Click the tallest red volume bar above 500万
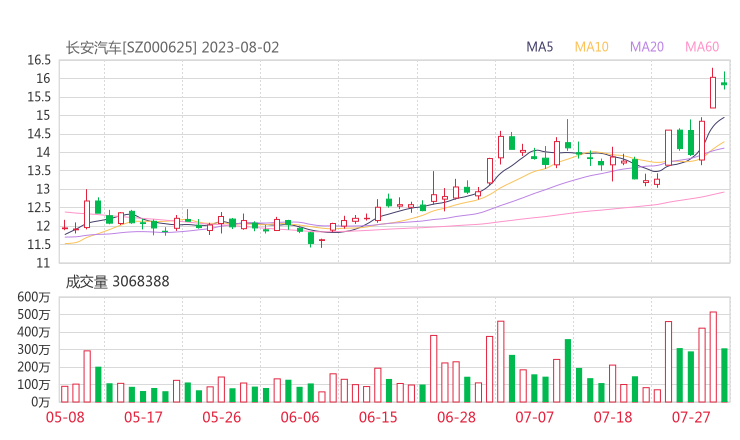Screen dimensions: 740x440 pyautogui.click(x=713, y=357)
